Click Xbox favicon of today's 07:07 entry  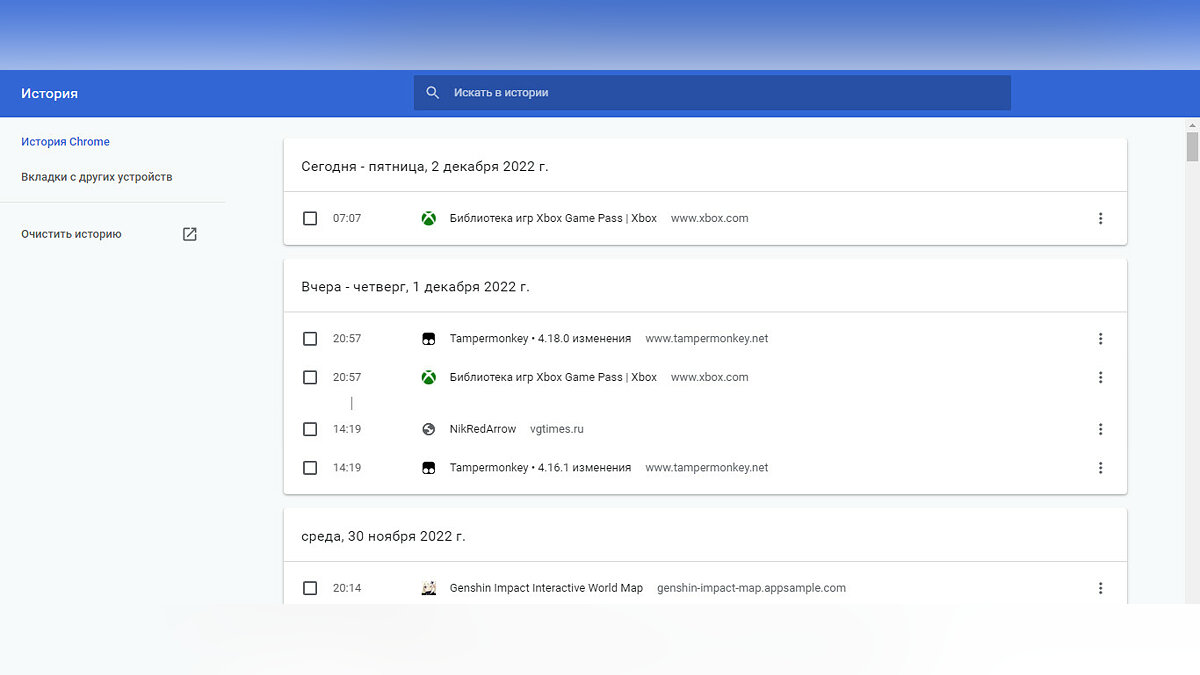(428, 218)
